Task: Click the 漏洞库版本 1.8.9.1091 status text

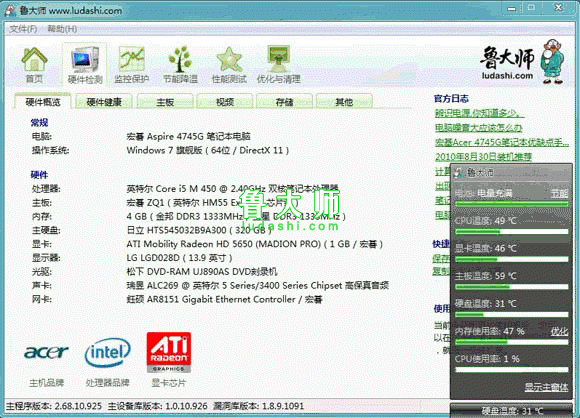Action: [259, 406]
